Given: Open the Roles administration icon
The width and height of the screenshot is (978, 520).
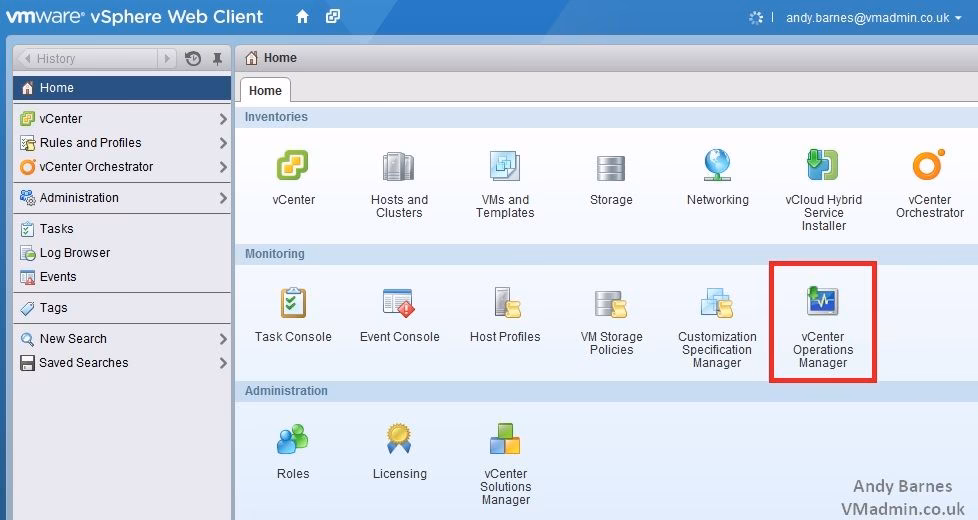Looking at the screenshot, I should 293,439.
